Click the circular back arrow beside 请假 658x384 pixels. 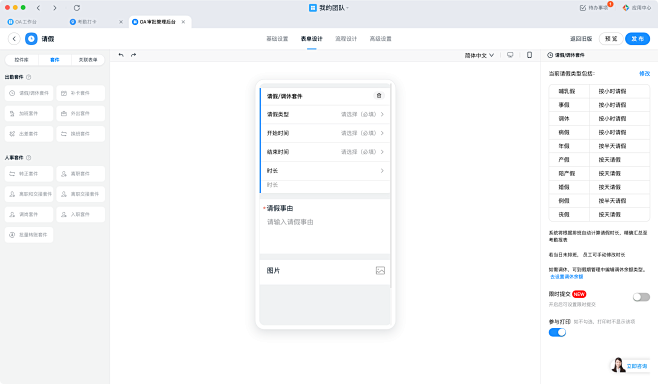coord(14,39)
